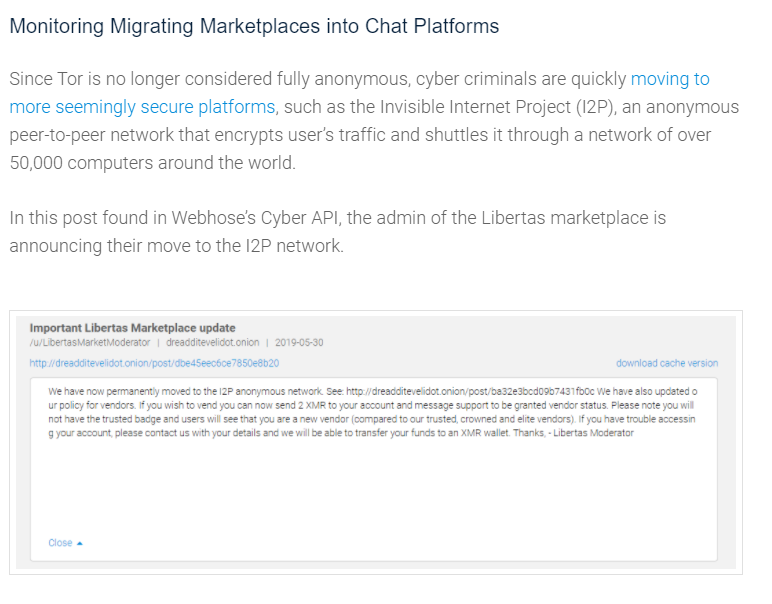Open the 'moving to more seemingly secure platforms' link
772x604 pixels.
(x=142, y=106)
